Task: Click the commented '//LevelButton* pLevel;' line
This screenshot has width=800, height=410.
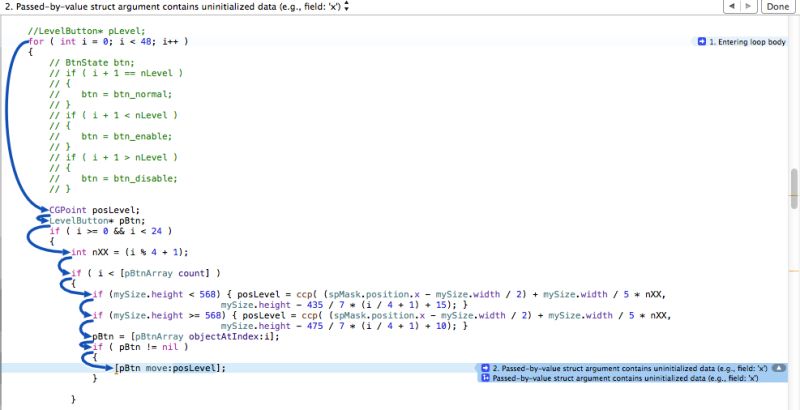Action: coord(86,31)
